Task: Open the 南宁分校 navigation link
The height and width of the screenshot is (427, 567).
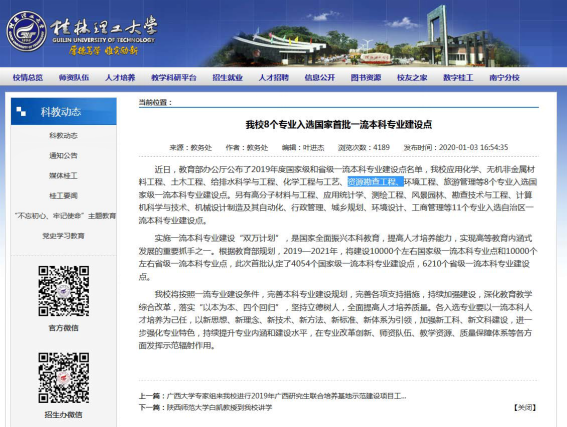Action: (x=504, y=77)
